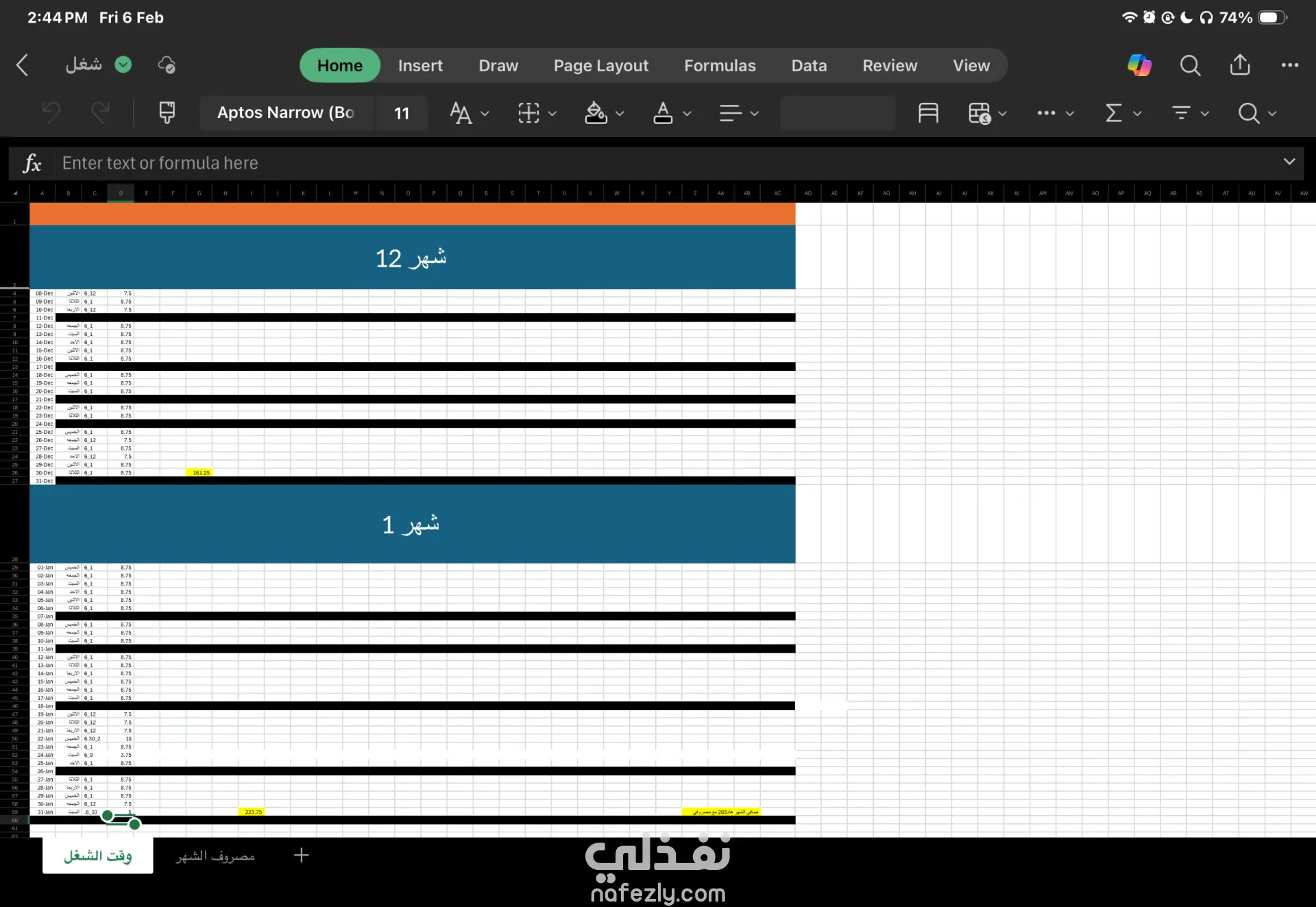Switch to the Formulas tab
This screenshot has width=1316, height=907.
719,65
